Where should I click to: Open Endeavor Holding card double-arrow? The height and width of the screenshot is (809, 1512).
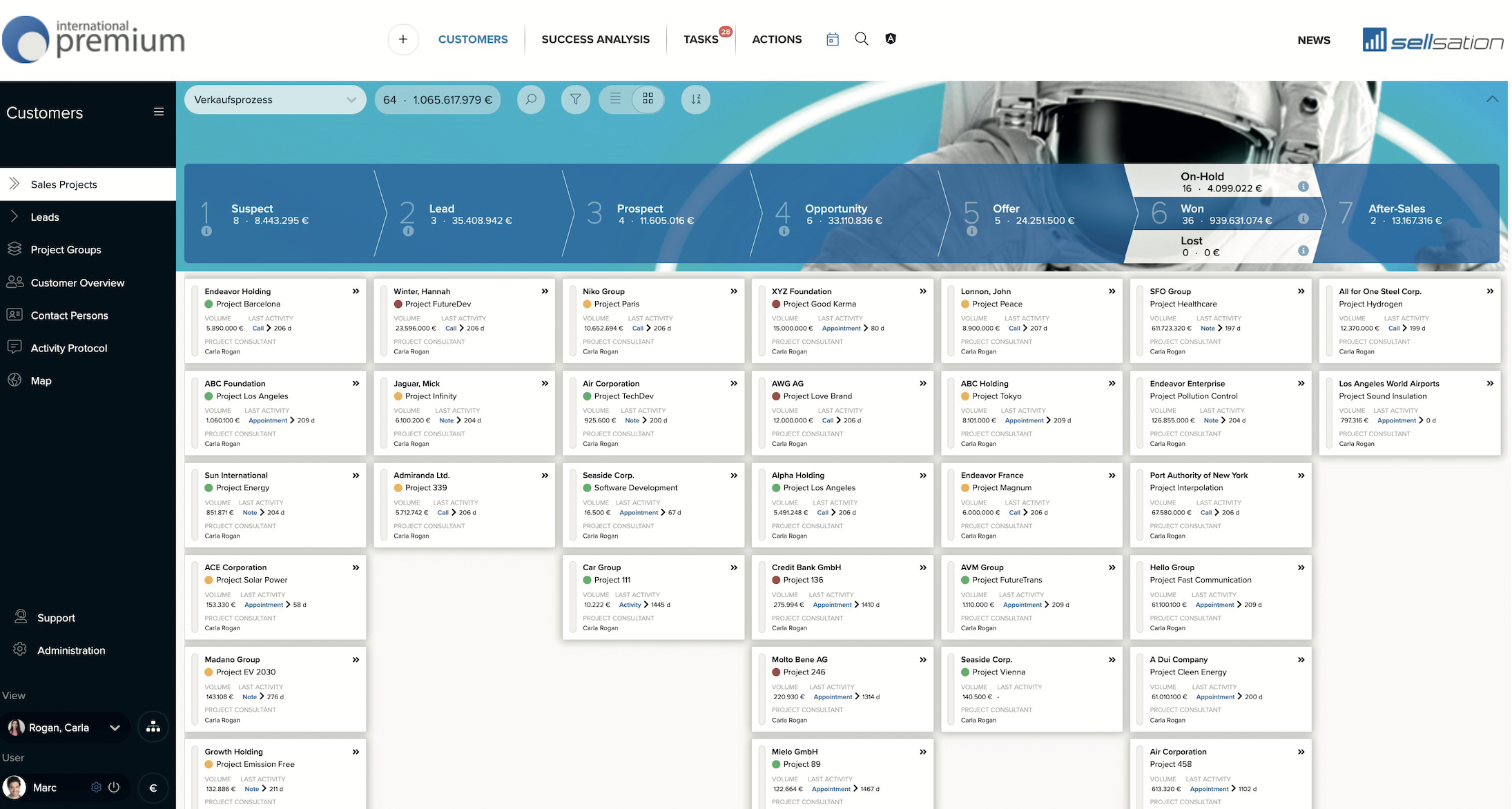pos(356,291)
